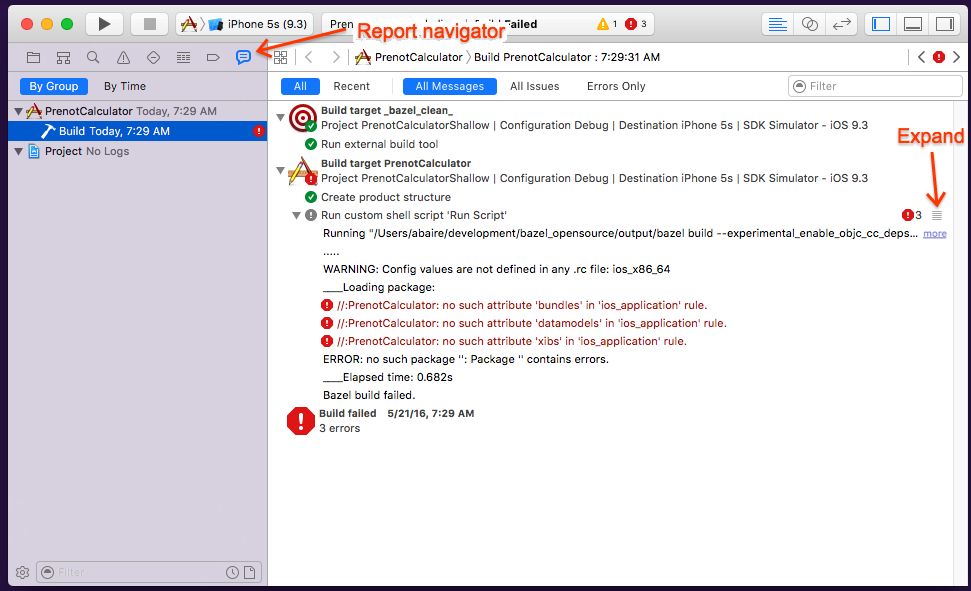Select the Bazel build failed. line
The image size is (971, 591).
point(369,395)
